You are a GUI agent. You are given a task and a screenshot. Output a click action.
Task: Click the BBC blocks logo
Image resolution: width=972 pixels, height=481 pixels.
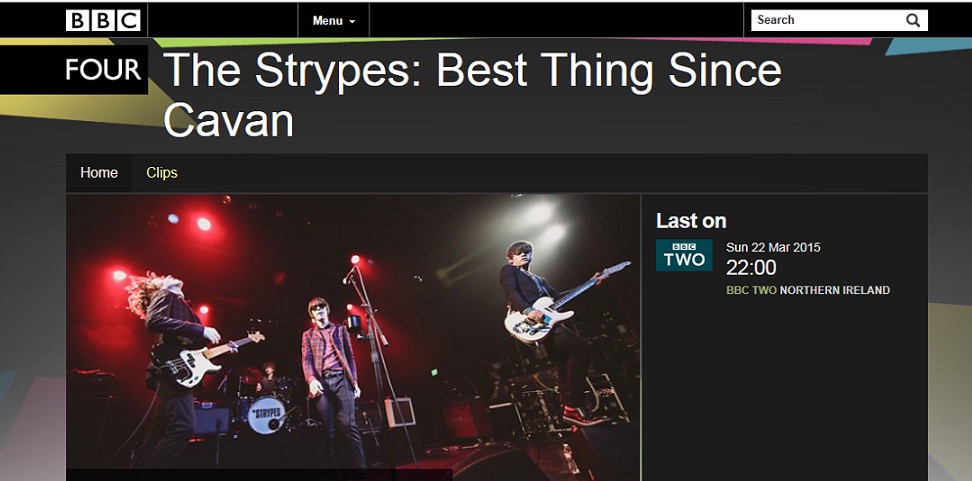tap(104, 20)
